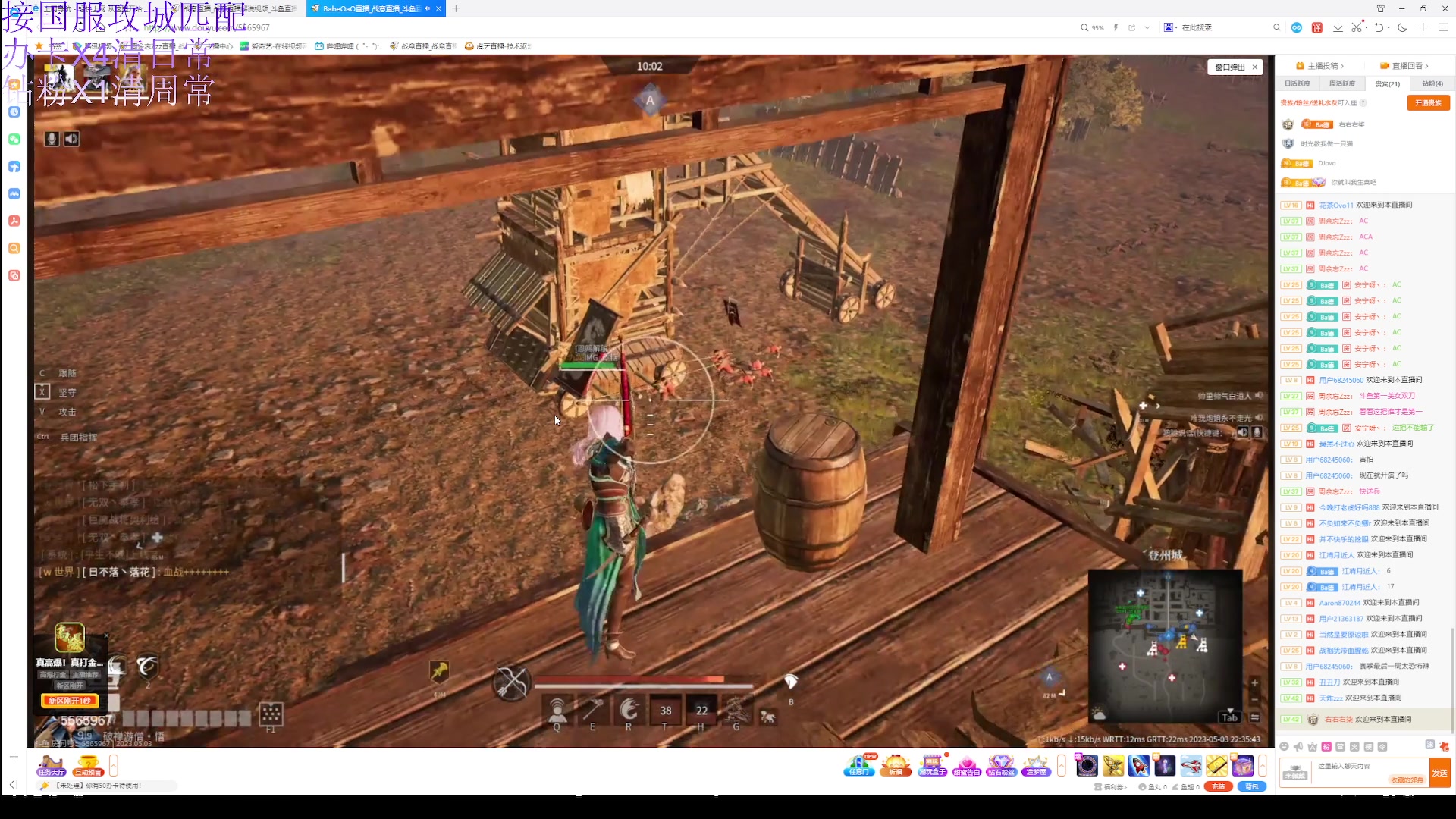Screen dimensions: 1456x819
Task: Open the 潮玩盒子 box icon
Action: click(932, 765)
